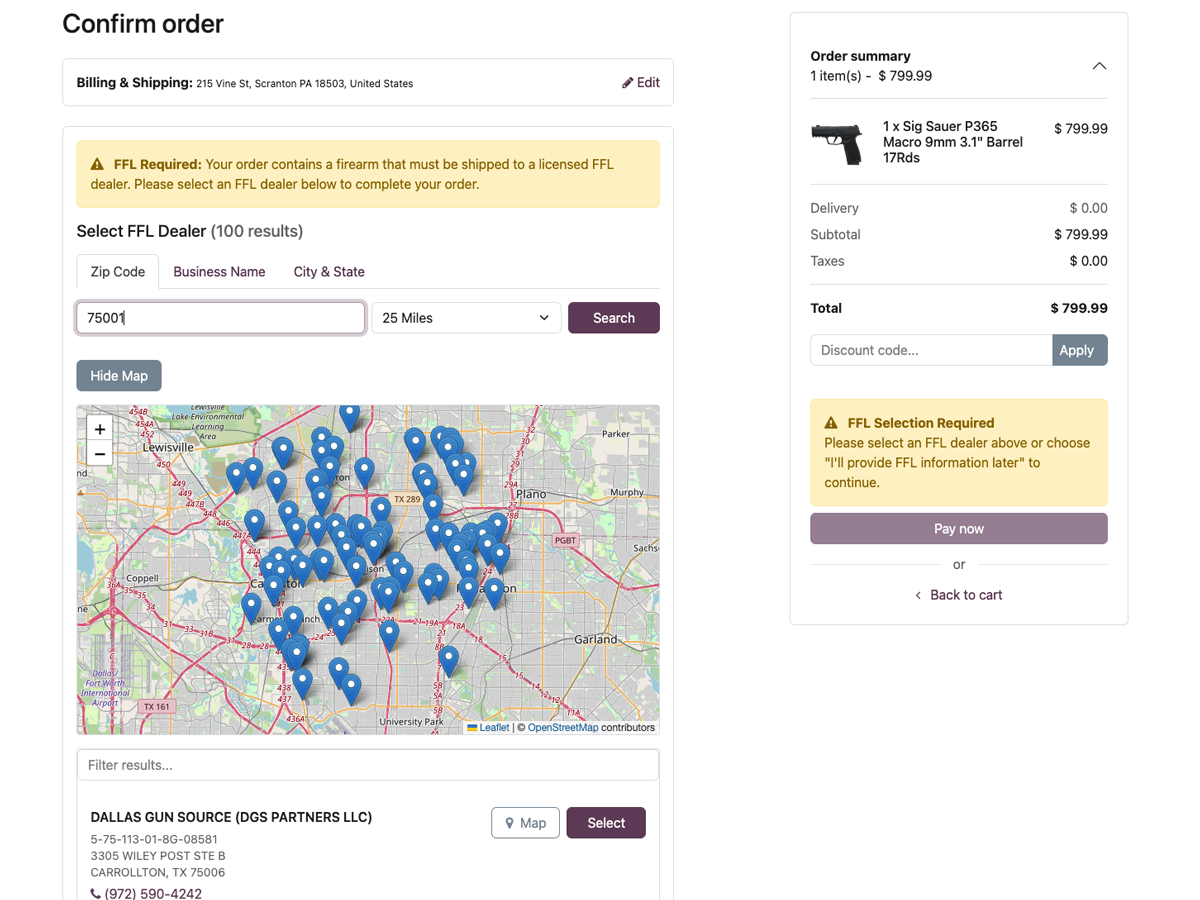Apply the discount code

click(1079, 349)
